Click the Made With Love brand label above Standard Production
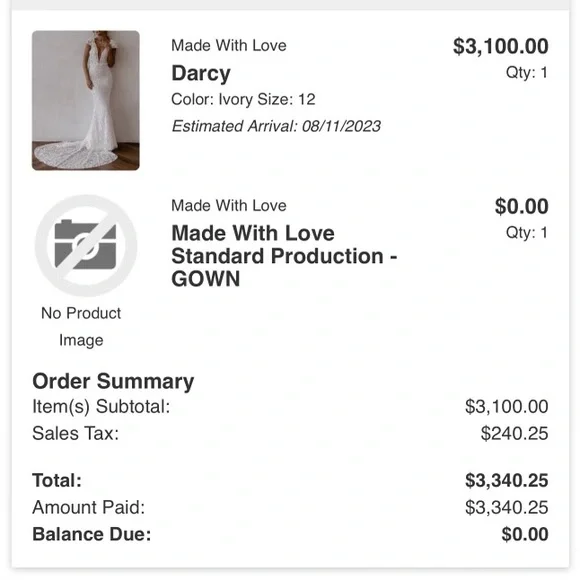Viewport: 580px width, 580px height. coord(229,206)
